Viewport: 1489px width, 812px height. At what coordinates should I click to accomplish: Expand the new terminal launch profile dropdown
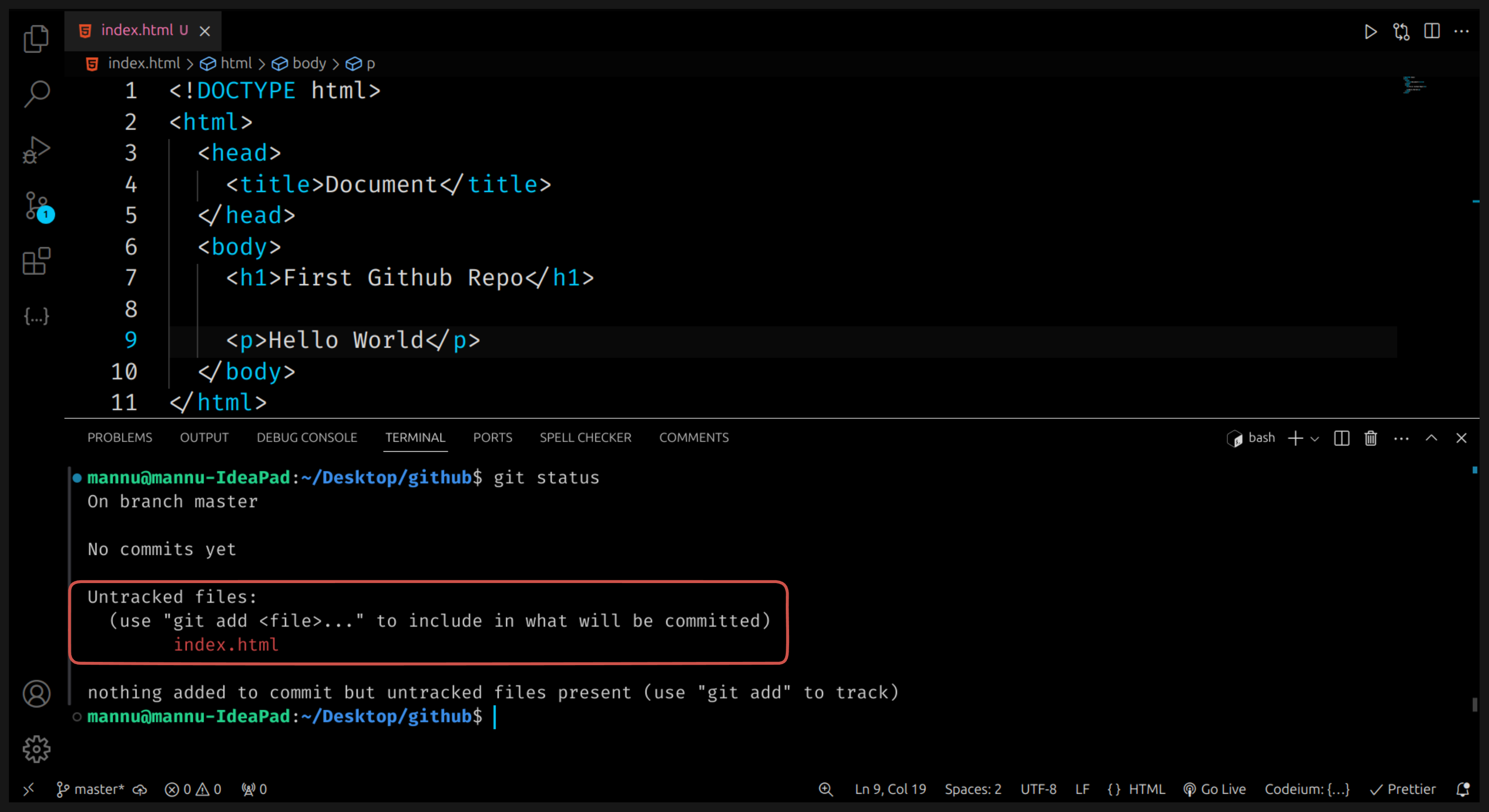[1315, 439]
